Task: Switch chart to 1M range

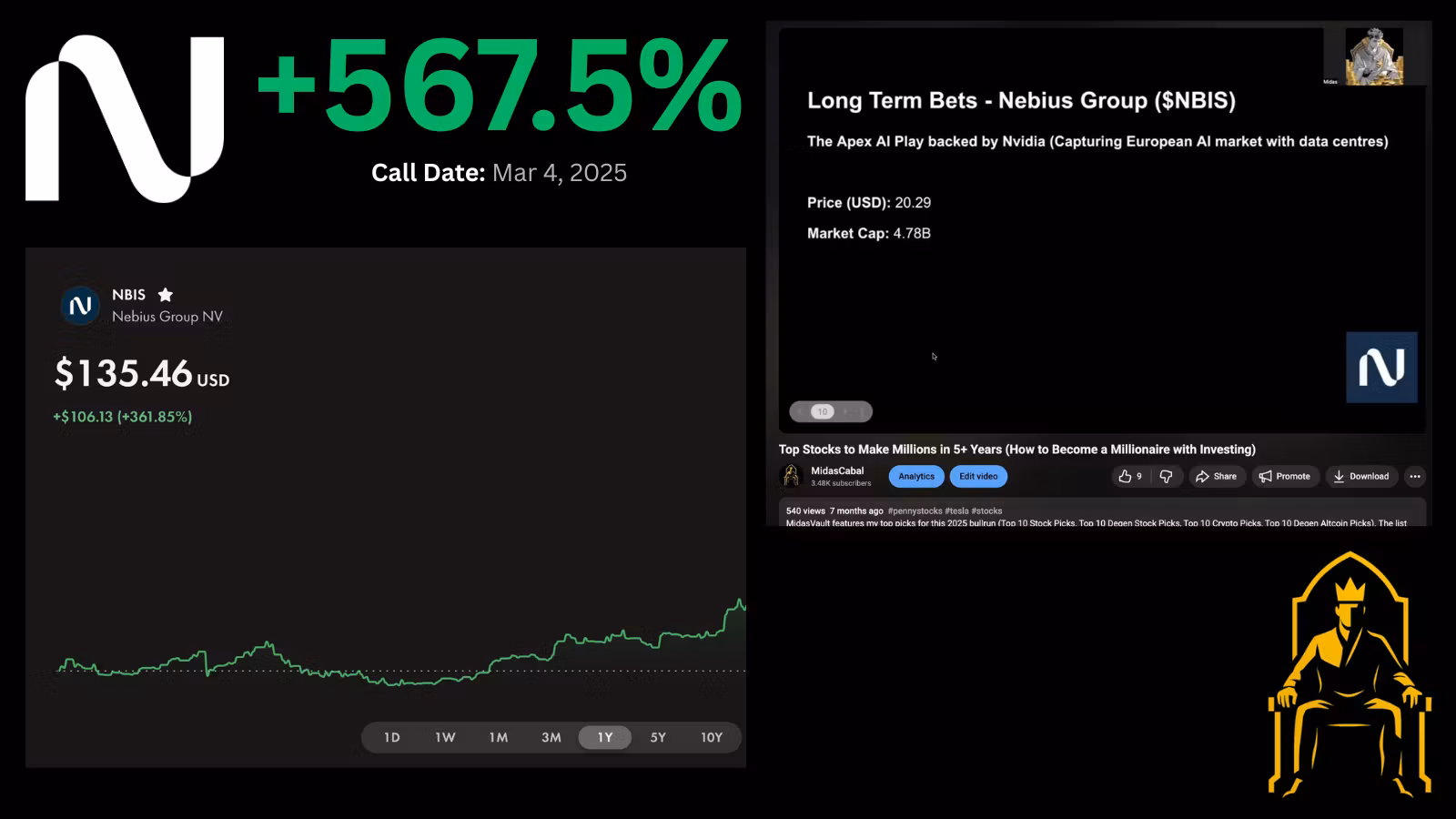Action: tap(499, 737)
